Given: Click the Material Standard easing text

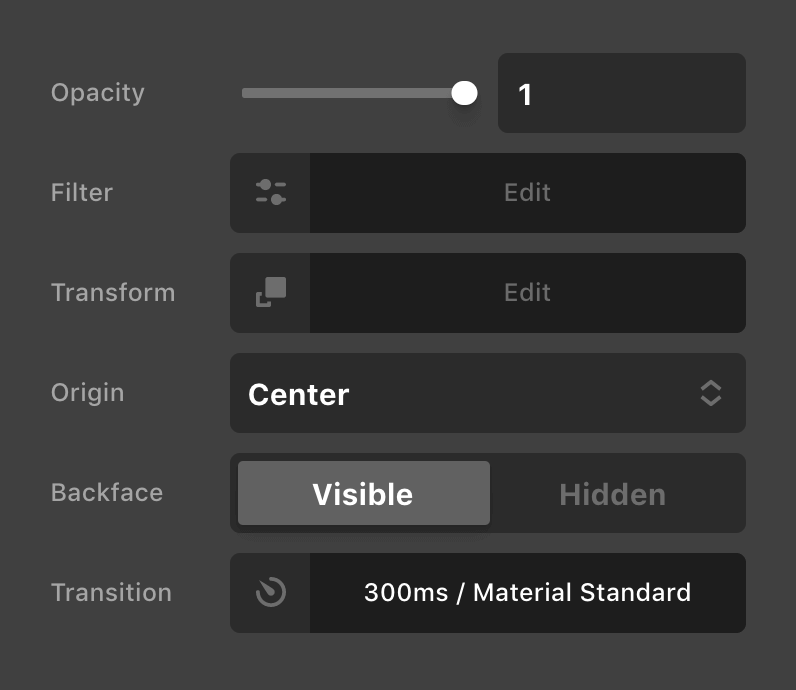Looking at the screenshot, I should (x=582, y=592).
